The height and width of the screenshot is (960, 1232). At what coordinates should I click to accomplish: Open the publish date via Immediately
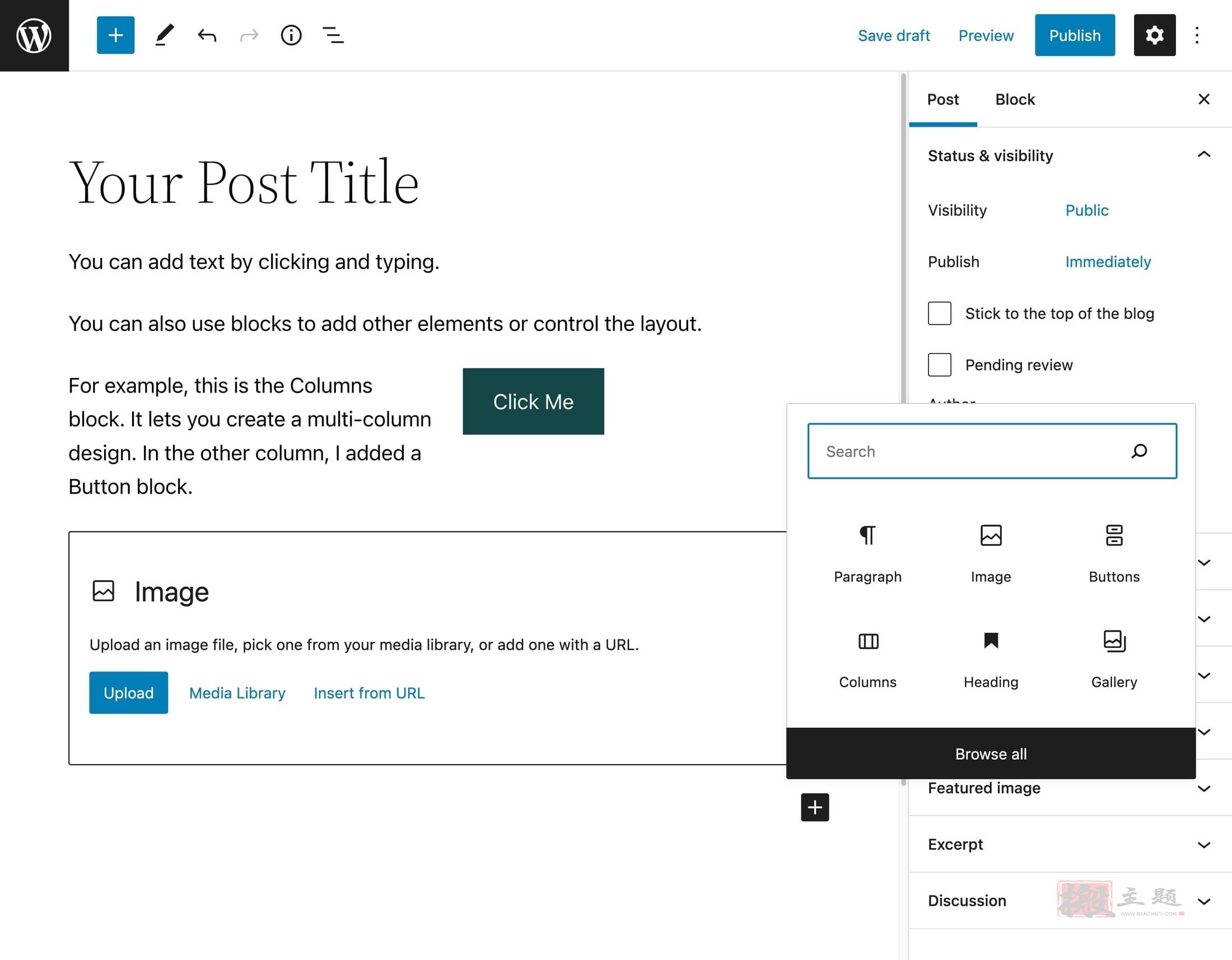pos(1108,262)
